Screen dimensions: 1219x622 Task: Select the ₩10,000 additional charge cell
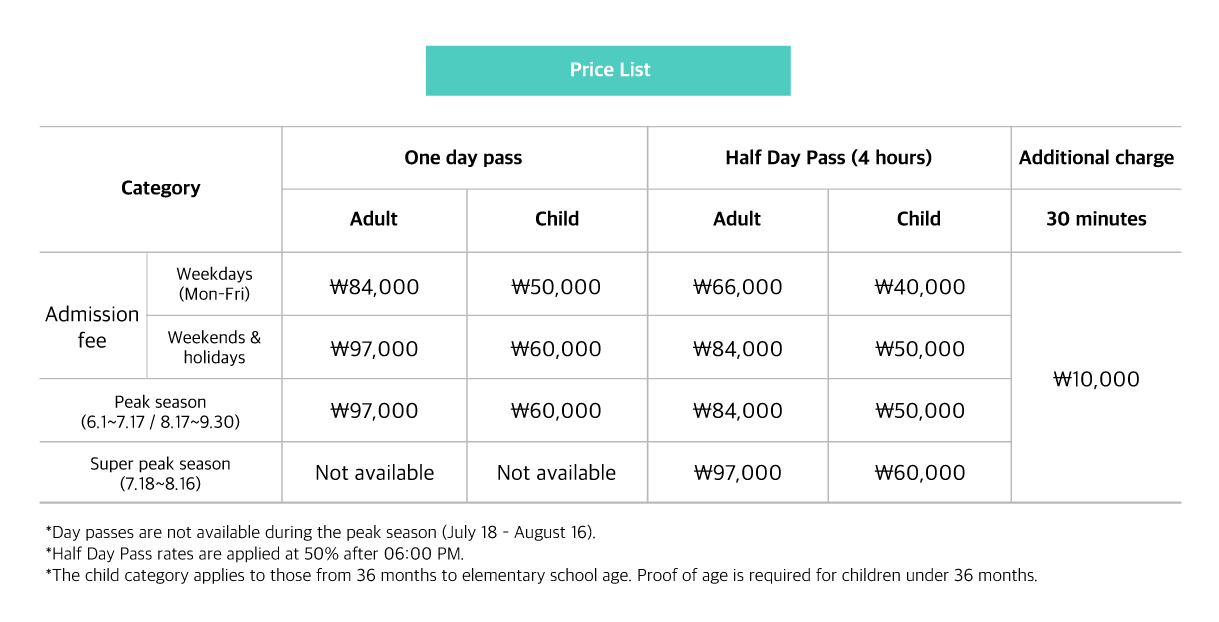pos(1096,379)
